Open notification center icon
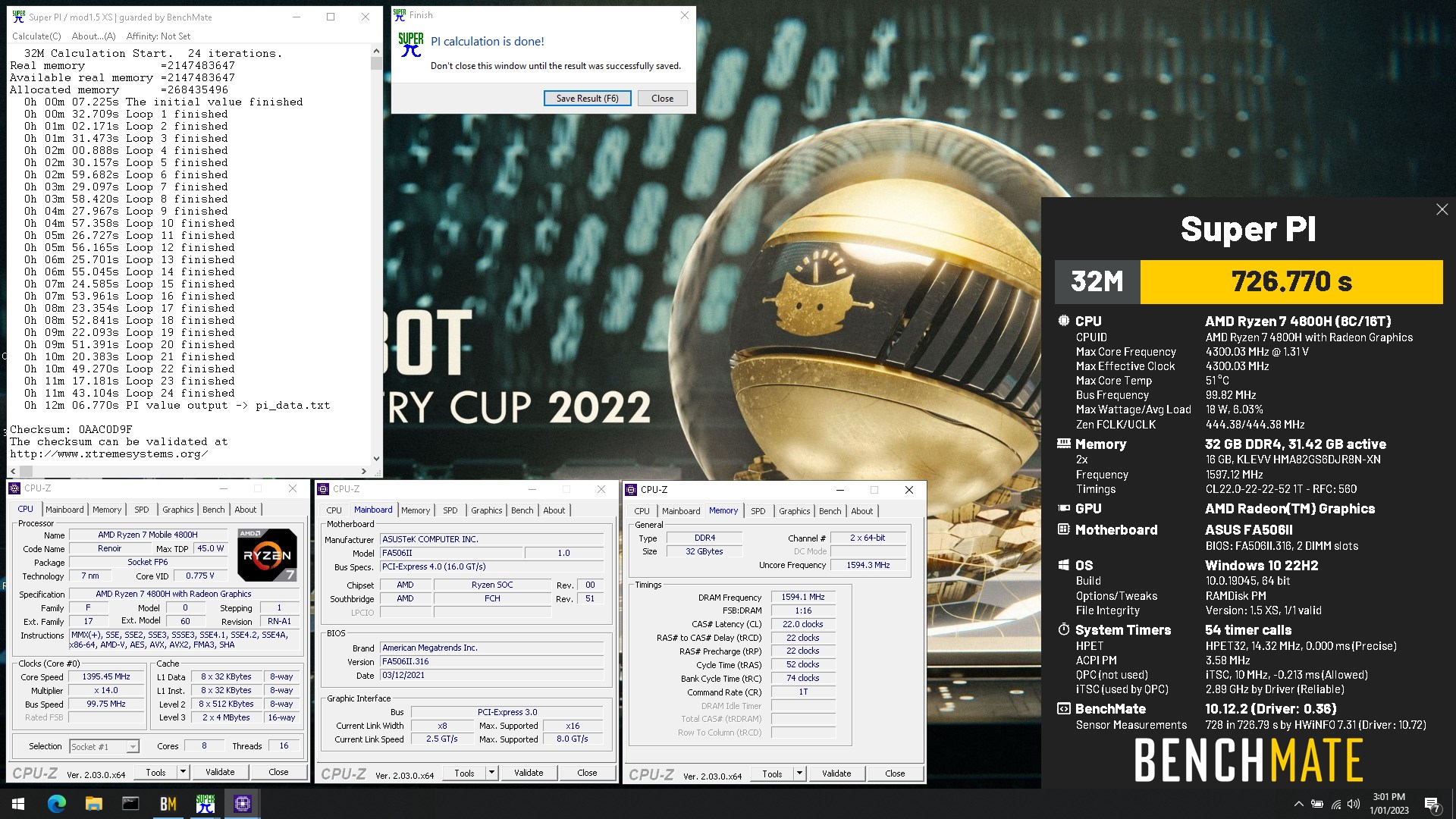This screenshot has width=1456, height=819. click(1432, 805)
